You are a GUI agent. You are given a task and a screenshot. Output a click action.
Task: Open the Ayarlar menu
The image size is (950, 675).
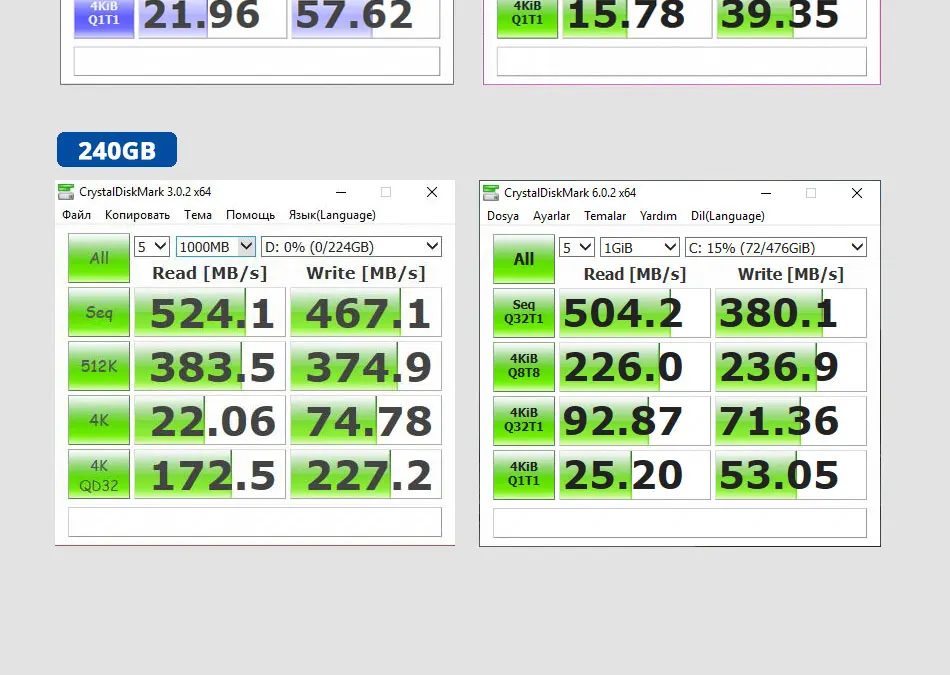pyautogui.click(x=551, y=216)
